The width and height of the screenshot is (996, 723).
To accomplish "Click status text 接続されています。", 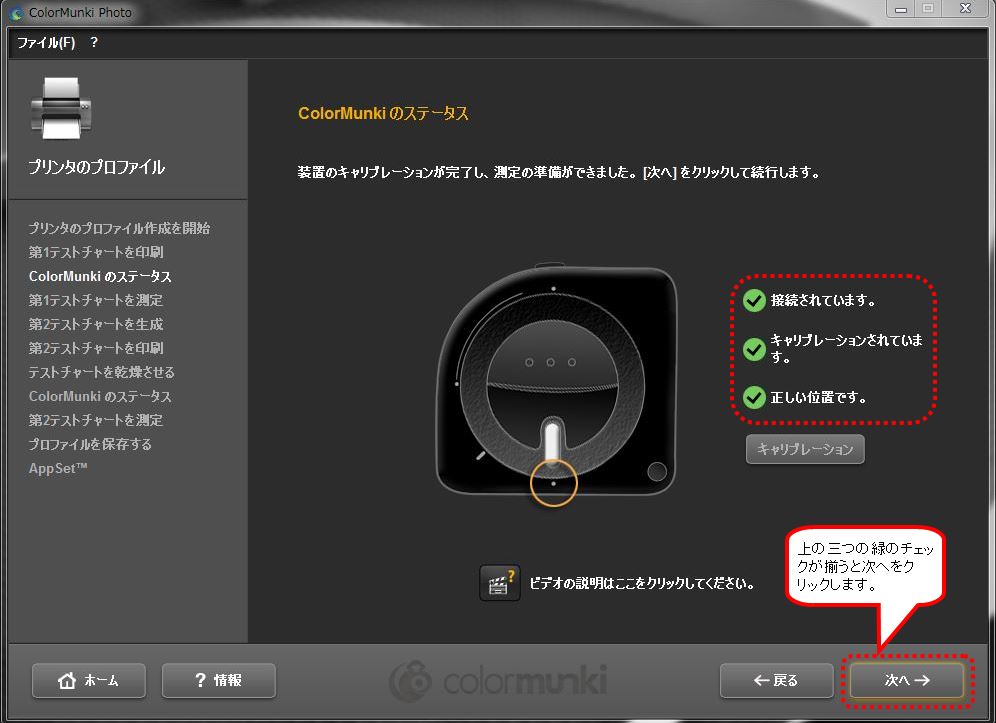I will (x=823, y=301).
